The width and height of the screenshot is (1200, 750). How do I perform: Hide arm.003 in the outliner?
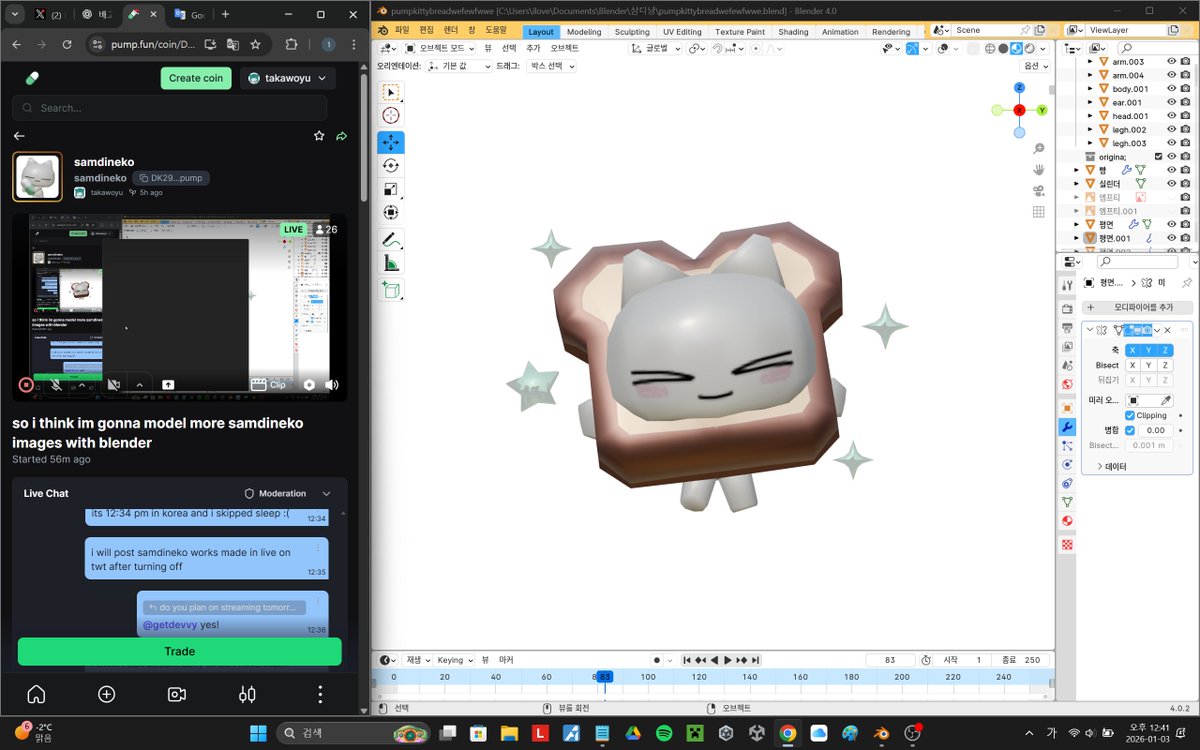pyautogui.click(x=1171, y=62)
